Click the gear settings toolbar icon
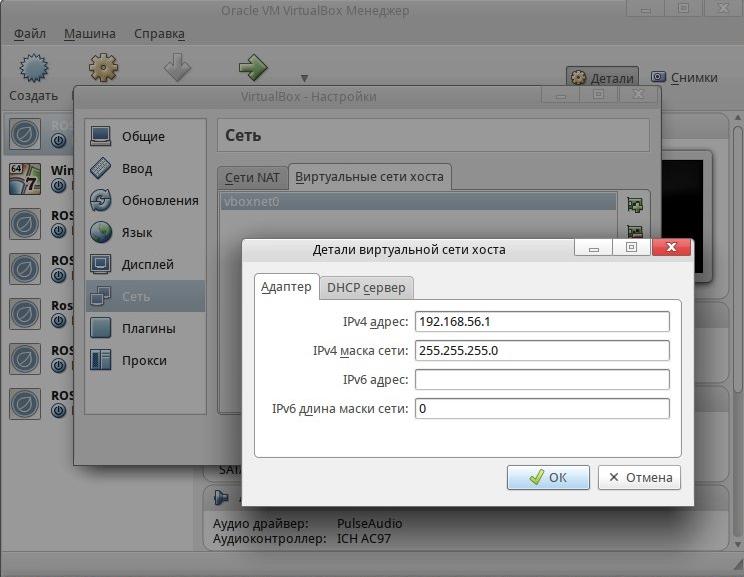744x577 pixels. click(103, 67)
